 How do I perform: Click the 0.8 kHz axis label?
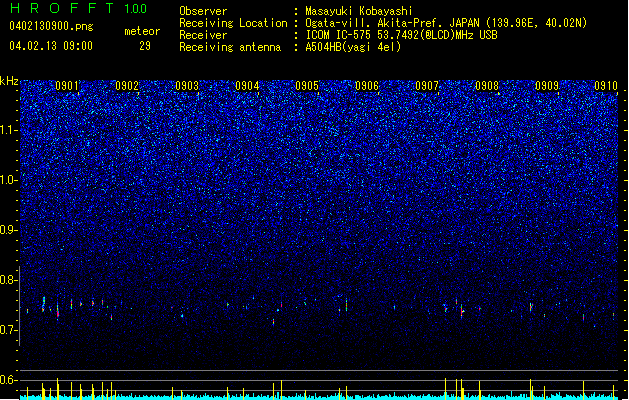click(9, 280)
